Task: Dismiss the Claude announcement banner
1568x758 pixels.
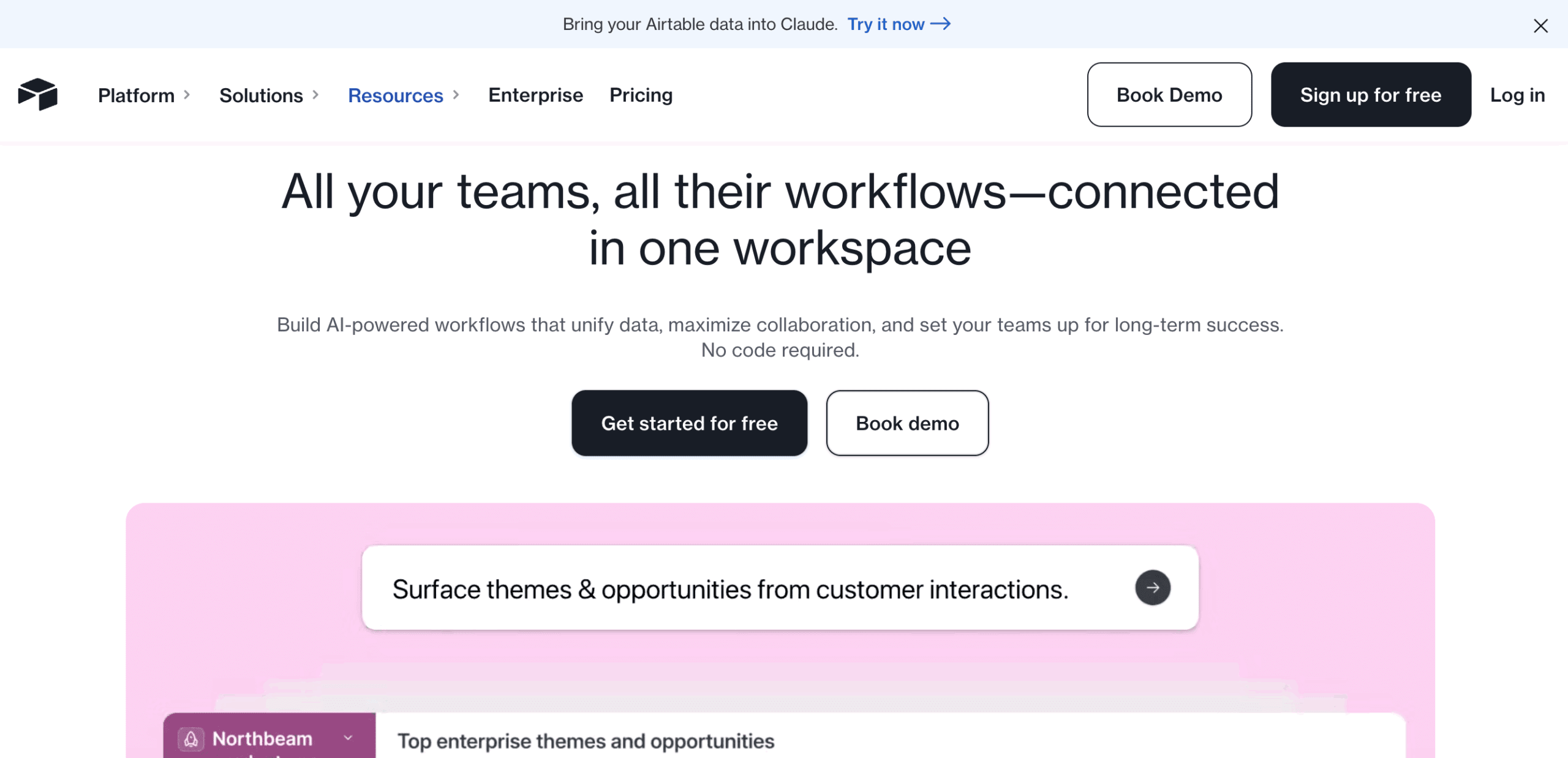Action: point(1540,25)
